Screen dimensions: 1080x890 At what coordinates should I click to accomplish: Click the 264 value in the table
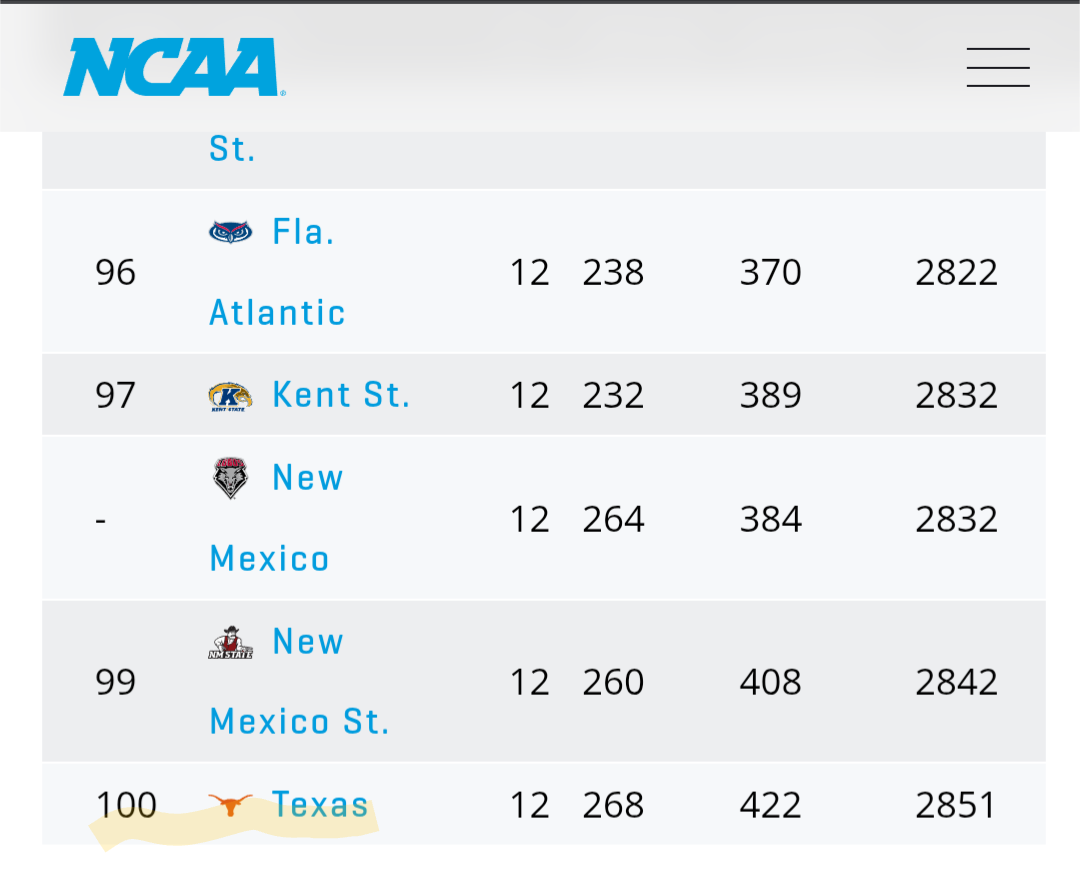click(613, 519)
